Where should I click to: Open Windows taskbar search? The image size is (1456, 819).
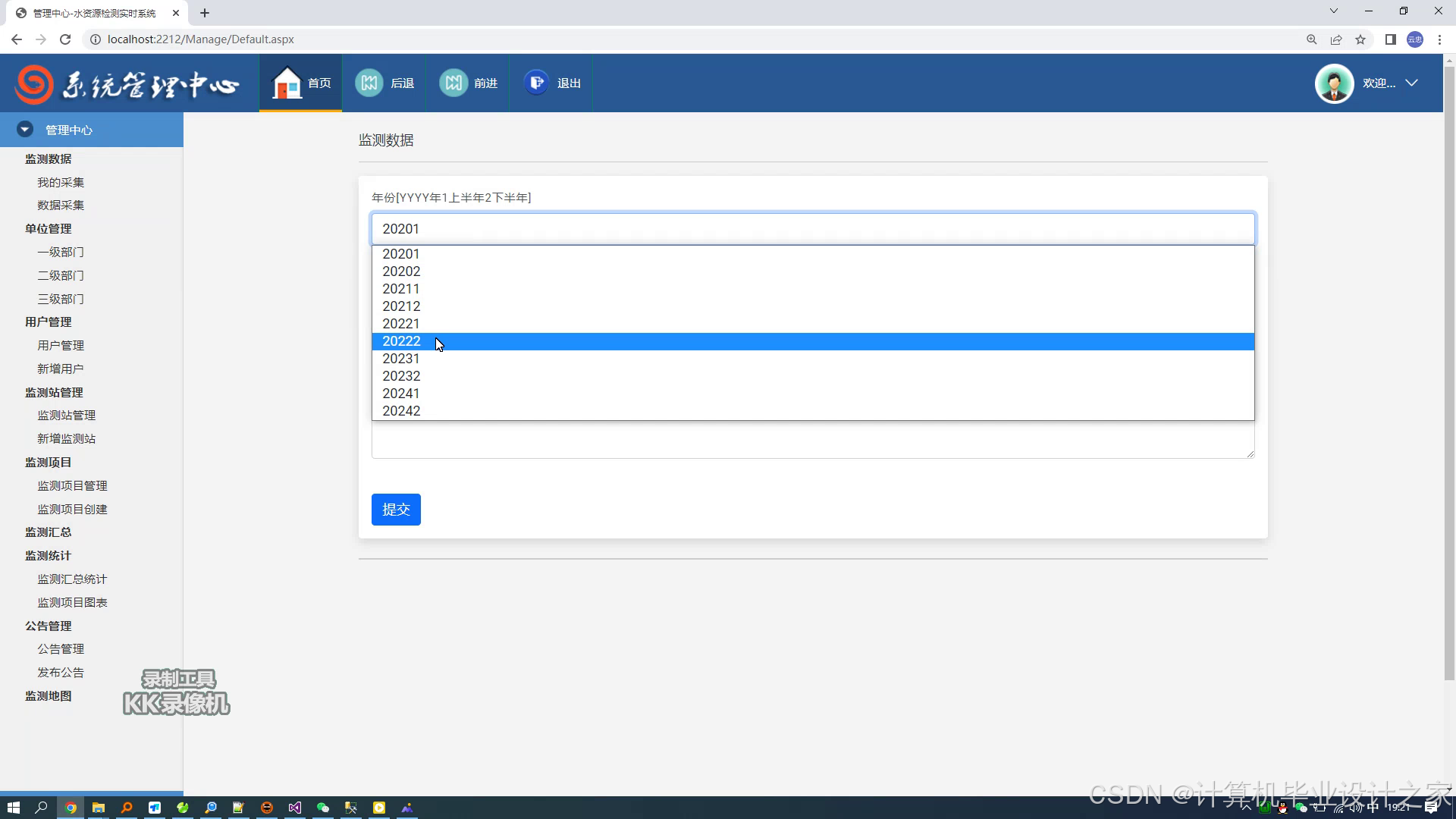click(x=42, y=808)
